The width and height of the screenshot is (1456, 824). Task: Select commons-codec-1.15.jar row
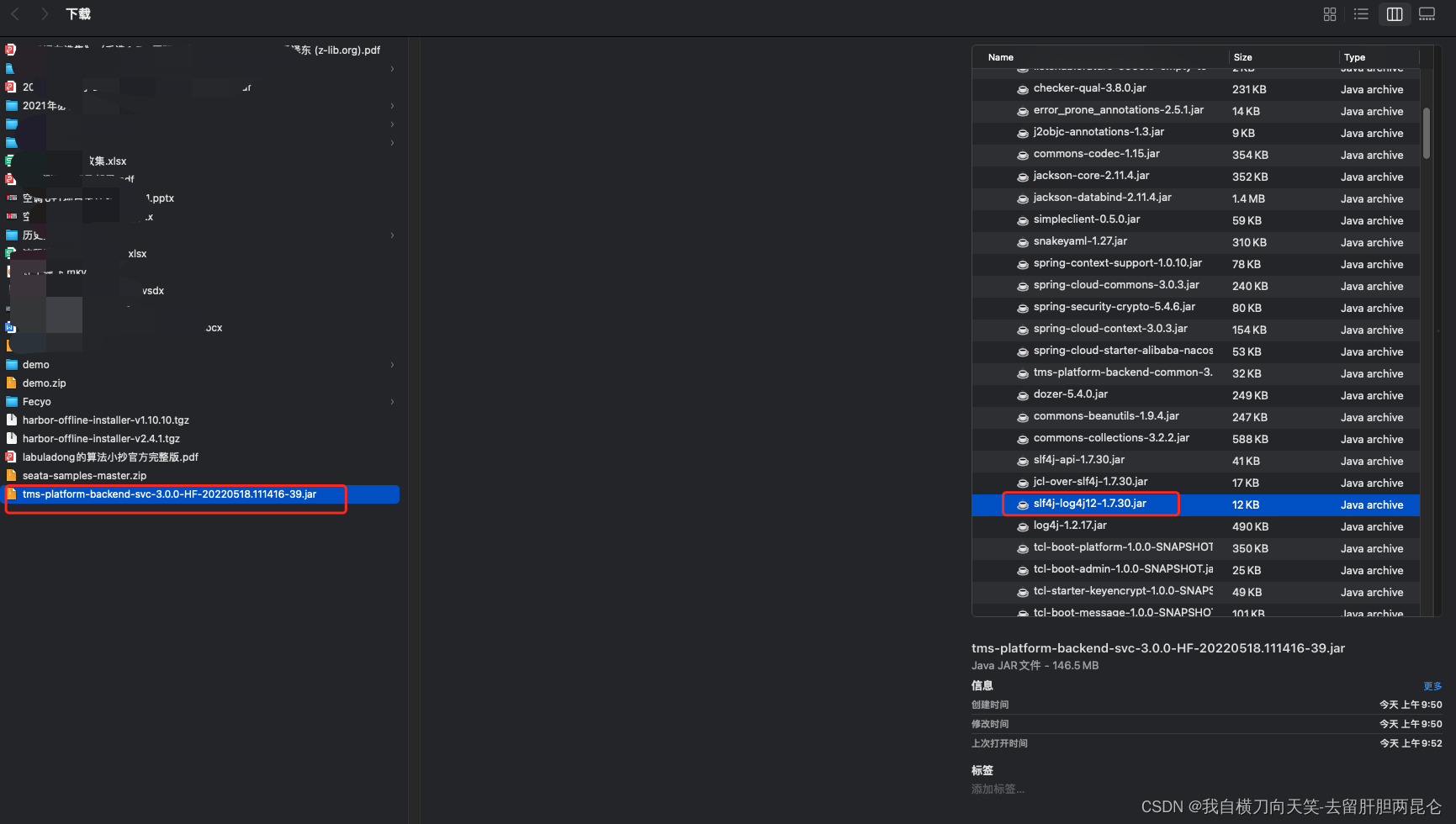coord(1195,155)
